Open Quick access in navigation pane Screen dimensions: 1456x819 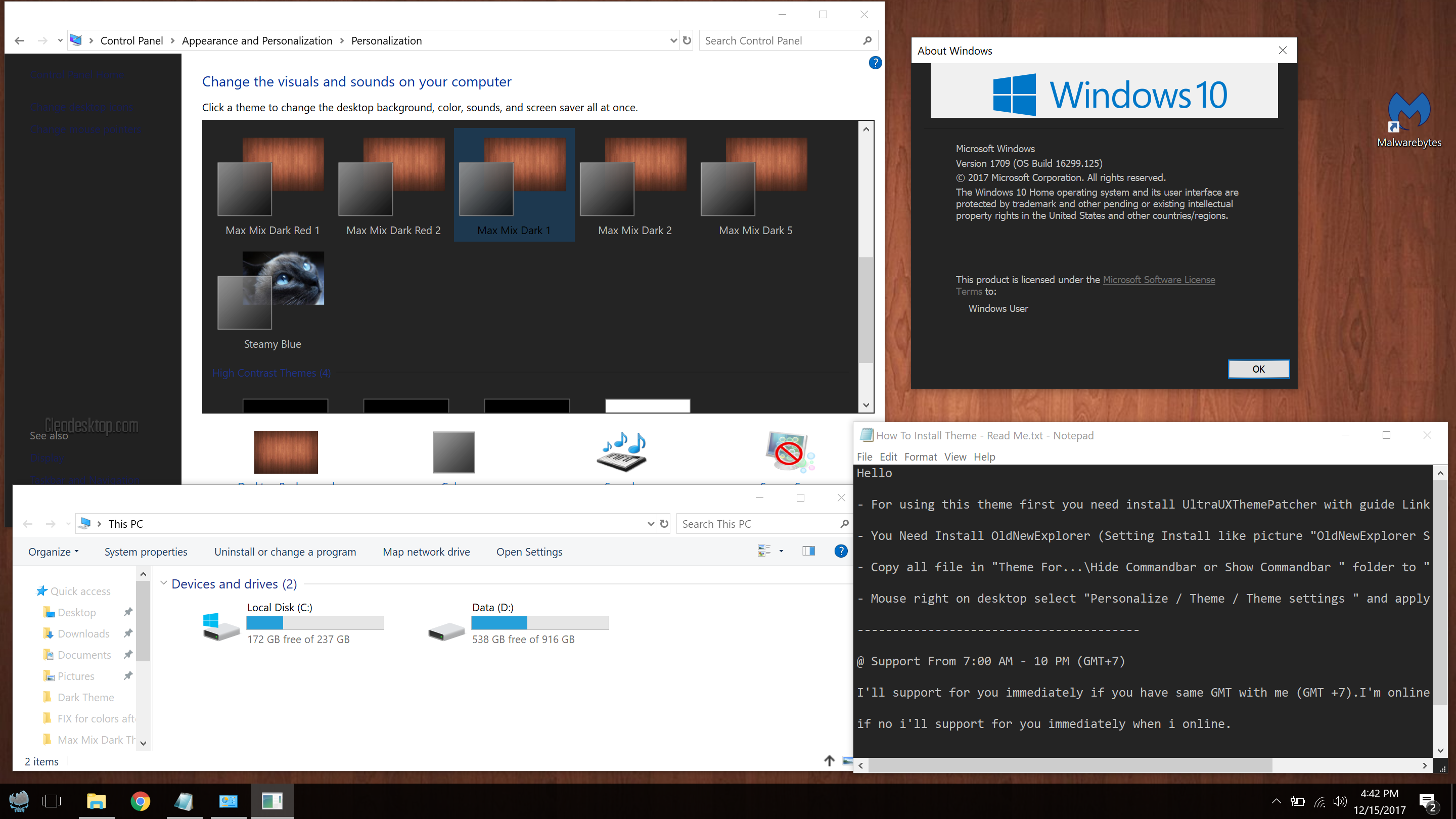[80, 591]
